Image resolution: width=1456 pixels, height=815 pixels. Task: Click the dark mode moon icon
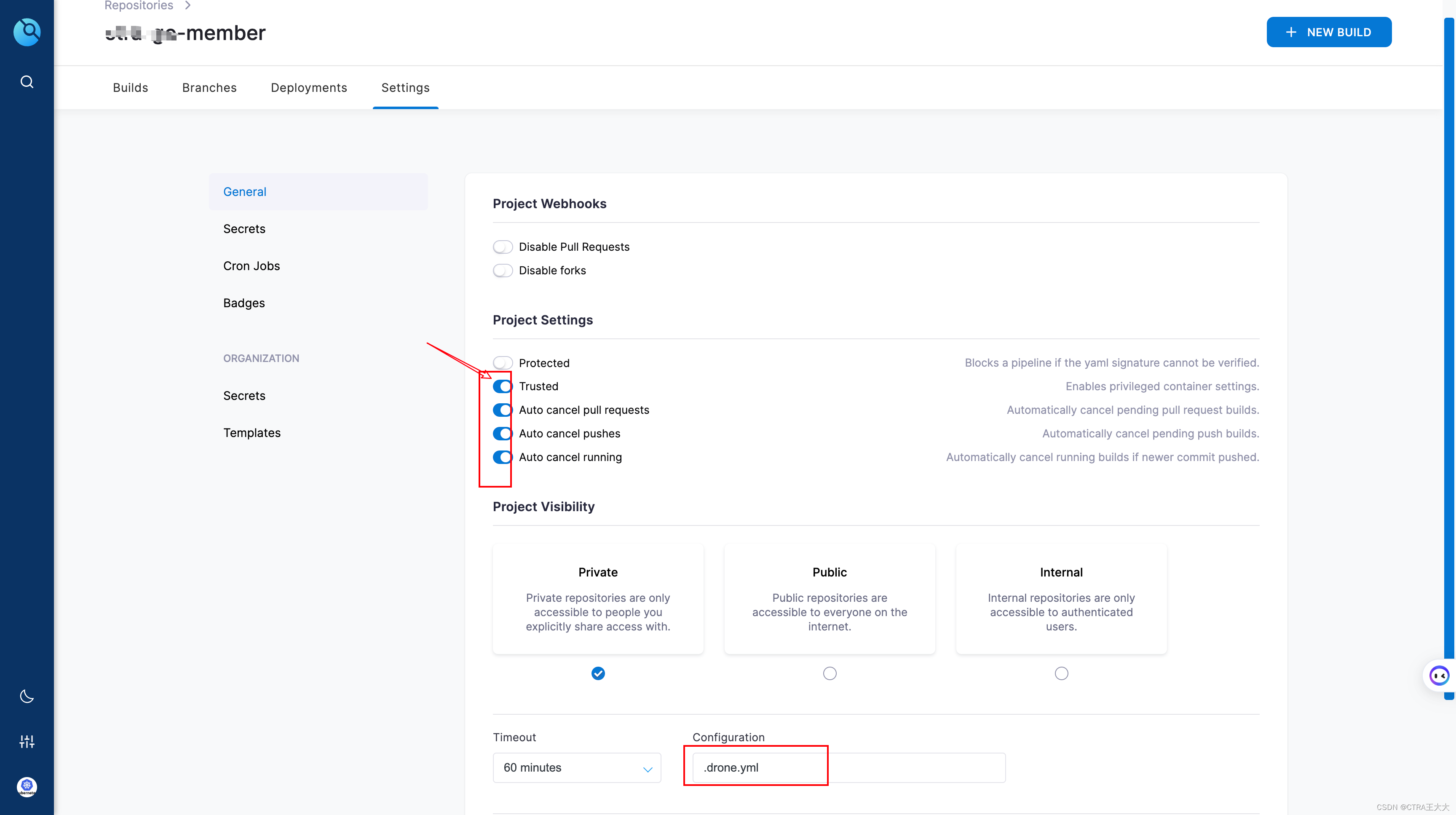tap(27, 696)
